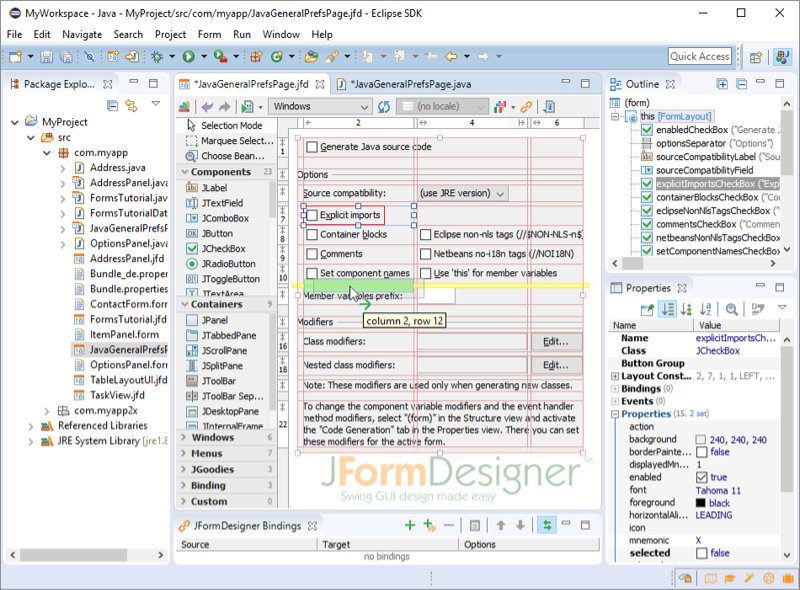Toggle Netbeans no-i18n tags checkbox
The width and height of the screenshot is (800, 590).
[x=425, y=254]
